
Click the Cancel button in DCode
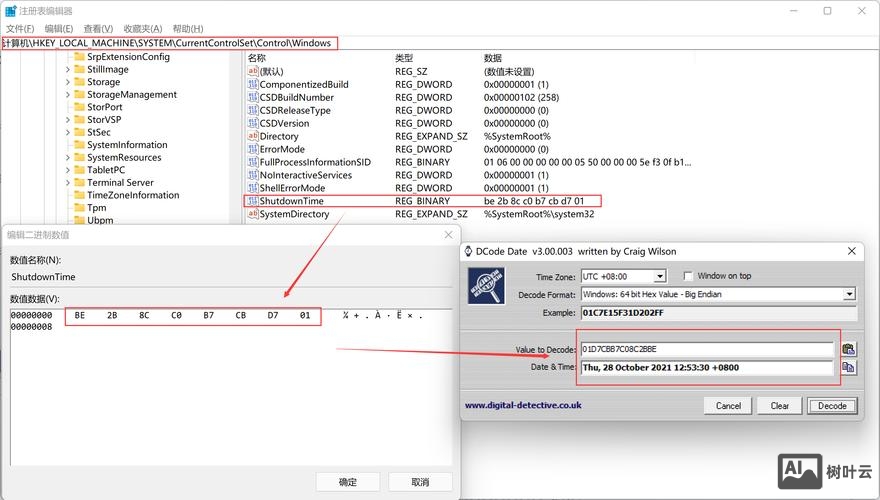pyautogui.click(x=728, y=406)
